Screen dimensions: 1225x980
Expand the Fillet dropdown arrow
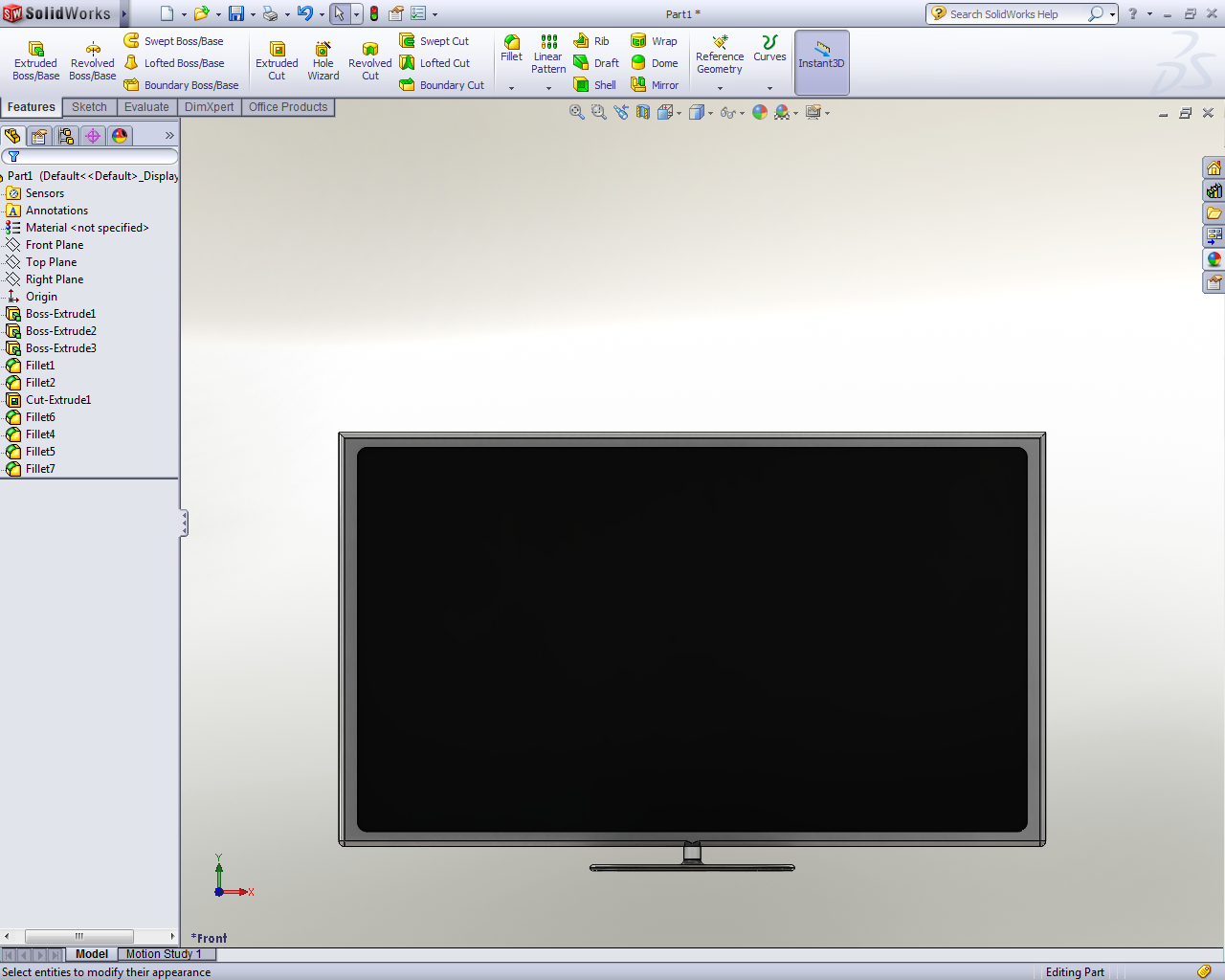tap(512, 88)
